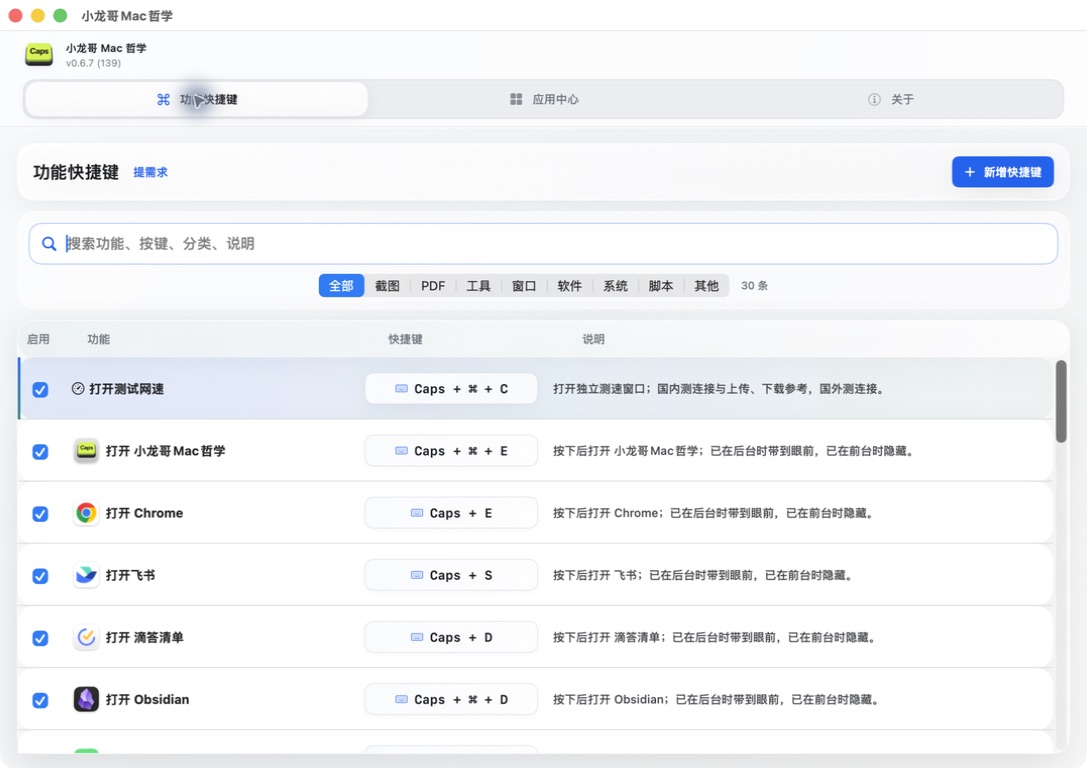Click the 按下后打开 Chrome description text
Viewport: 1087px width, 768px height.
point(713,513)
